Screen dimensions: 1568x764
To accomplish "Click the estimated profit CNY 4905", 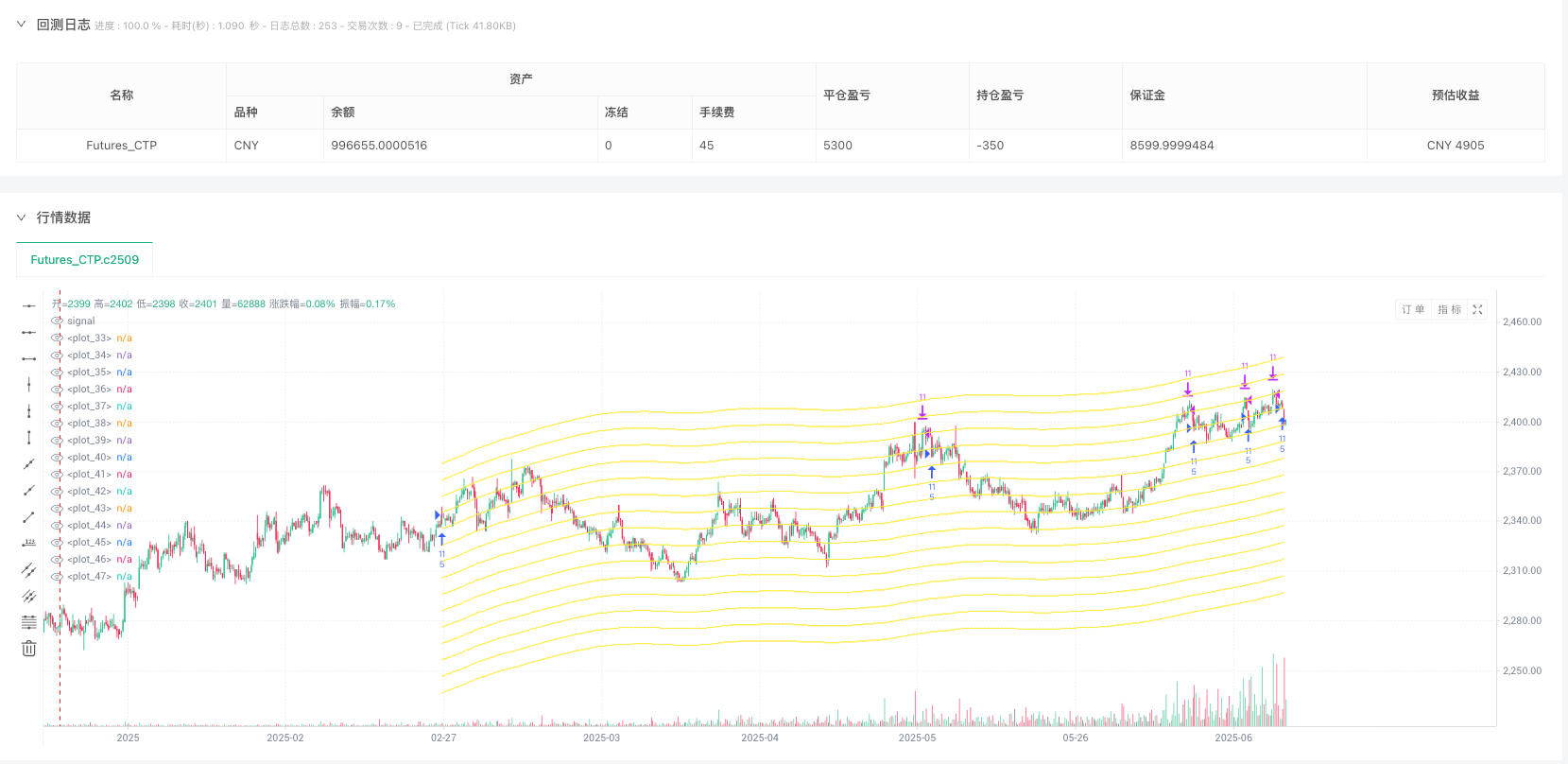I will [1456, 146].
